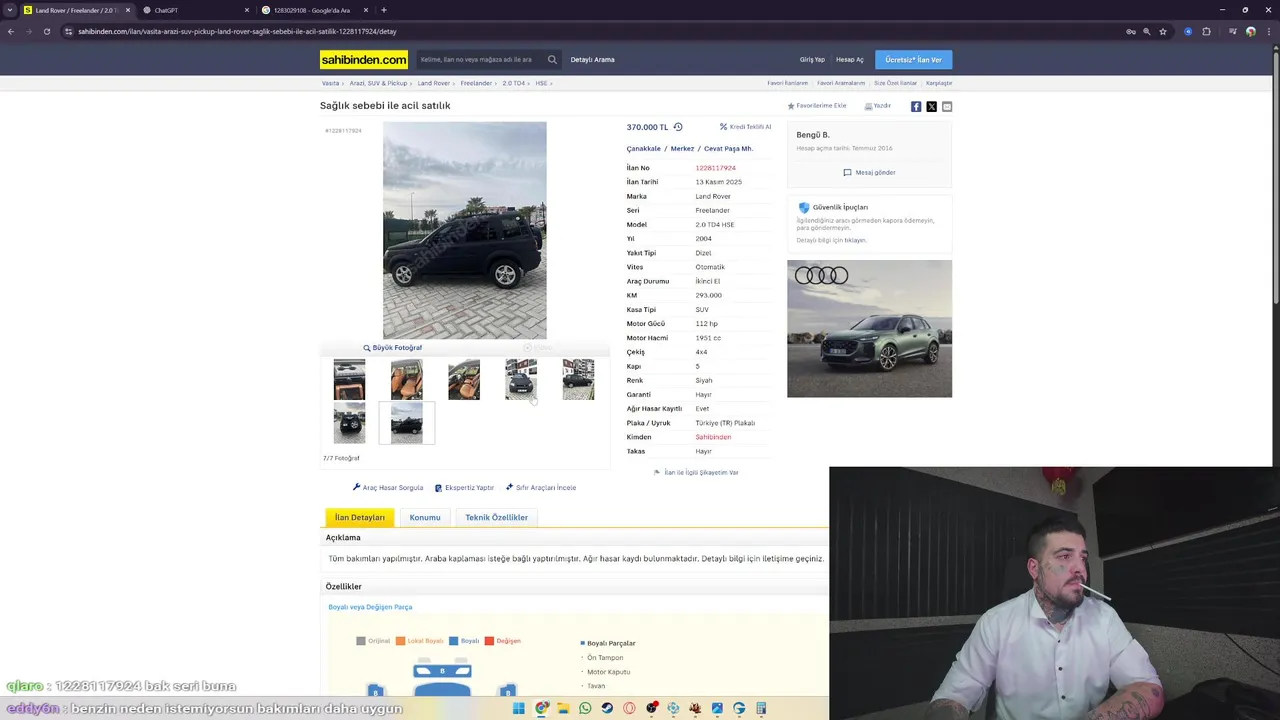Select first car photo thumbnail

pyautogui.click(x=349, y=380)
